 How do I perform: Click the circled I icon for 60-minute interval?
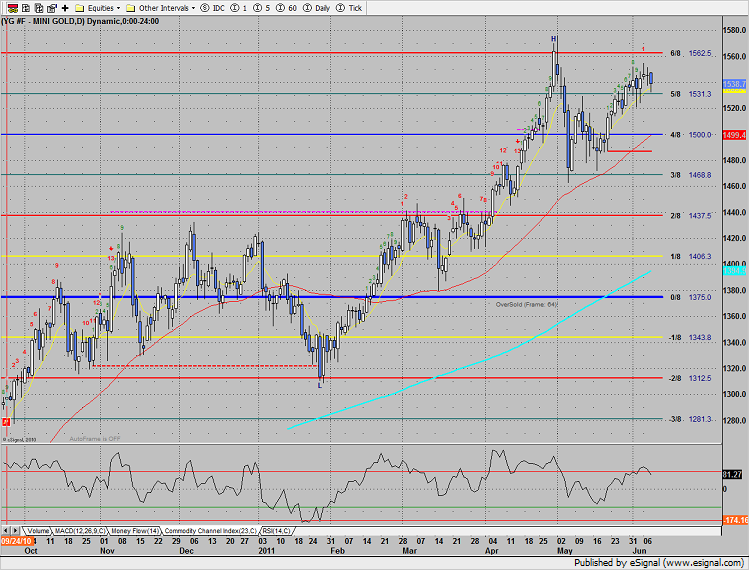[281, 8]
